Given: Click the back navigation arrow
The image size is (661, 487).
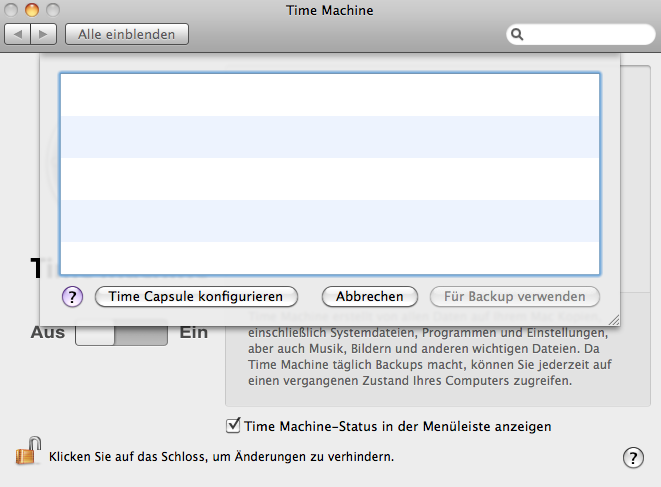Looking at the screenshot, I should [x=17, y=34].
